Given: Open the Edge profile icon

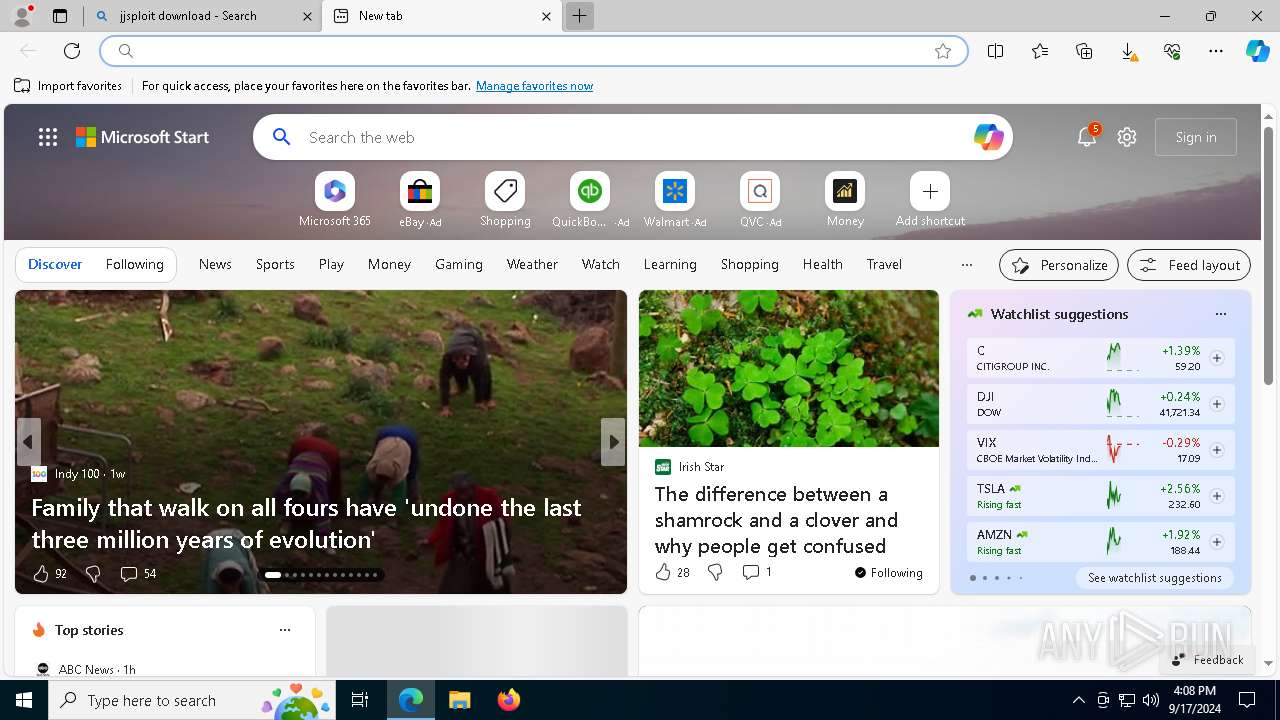Looking at the screenshot, I should pos(21,15).
